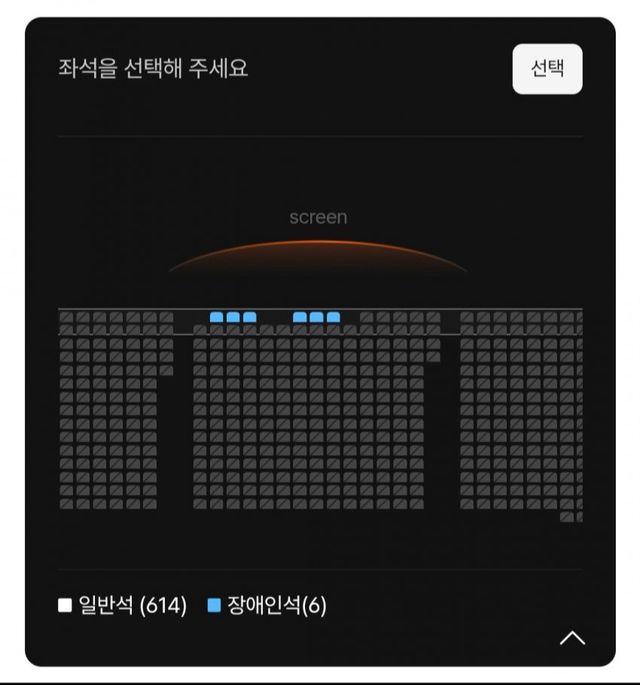This screenshot has height=685, width=640.
Task: Select the first blue seat in the right group
Action: (x=300, y=317)
